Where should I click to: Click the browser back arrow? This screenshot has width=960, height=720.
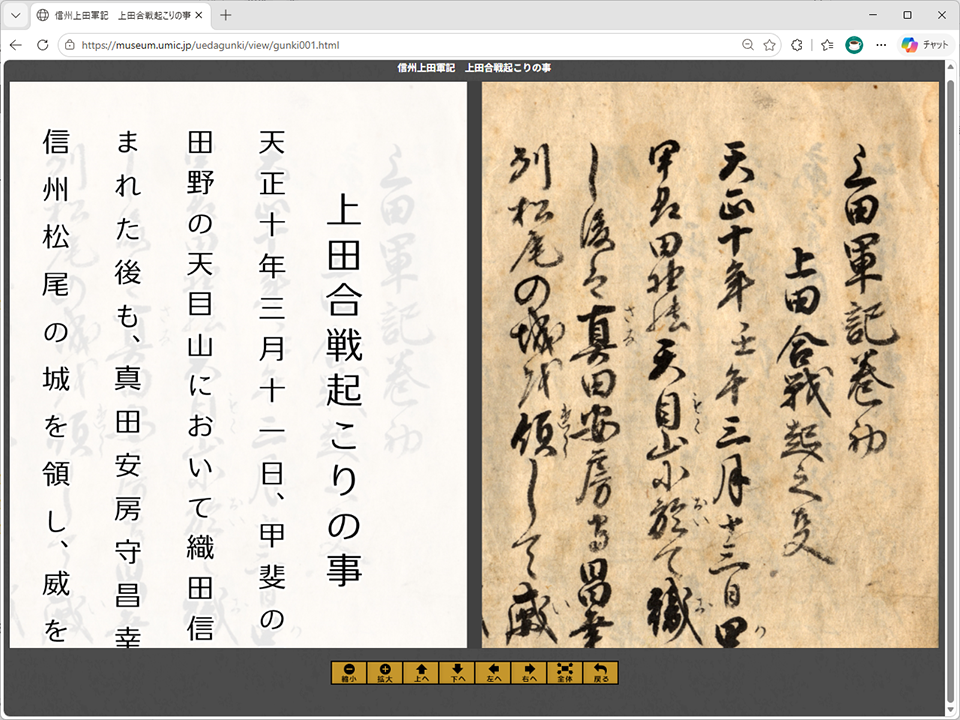(x=16, y=45)
